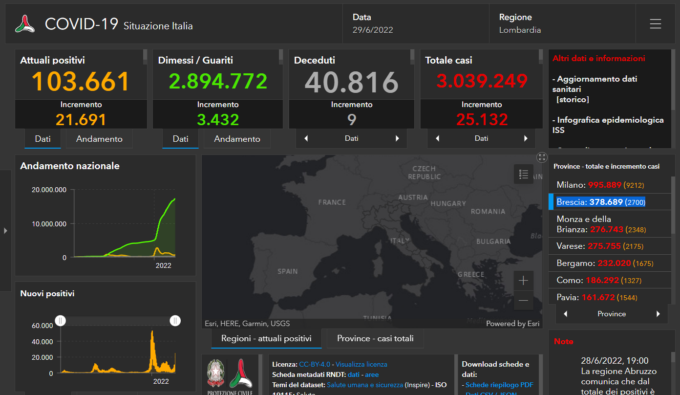Screen dimensions: 680x395
Task: Go to previous page in Deceduti card
Action: pyautogui.click(x=306, y=138)
